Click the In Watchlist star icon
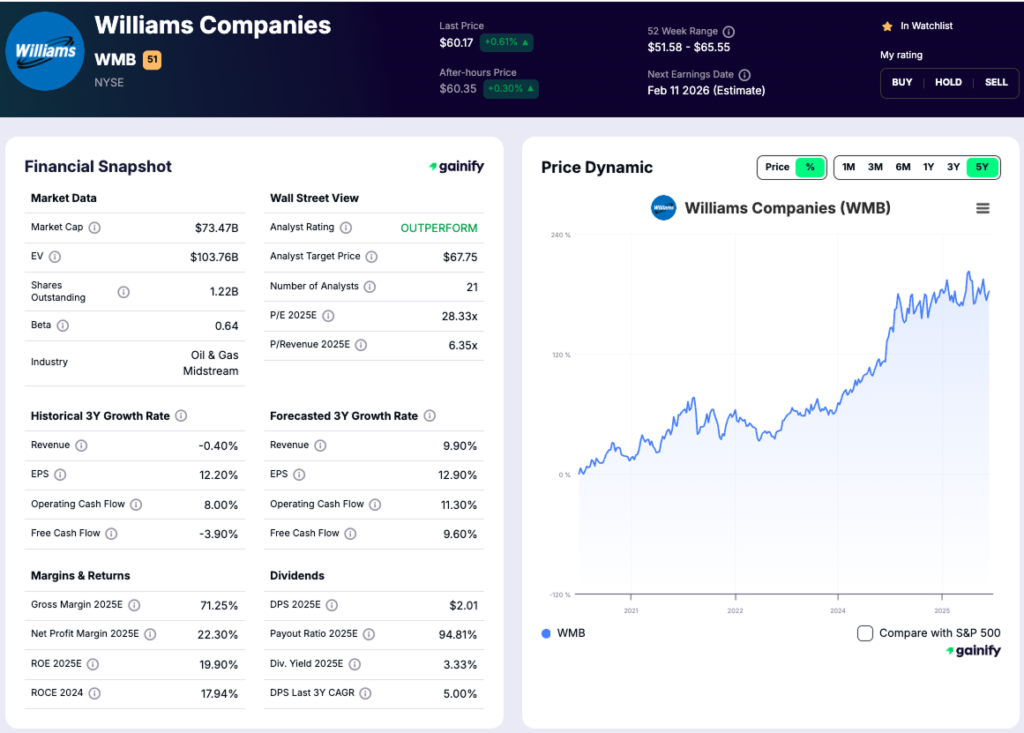 (x=886, y=26)
